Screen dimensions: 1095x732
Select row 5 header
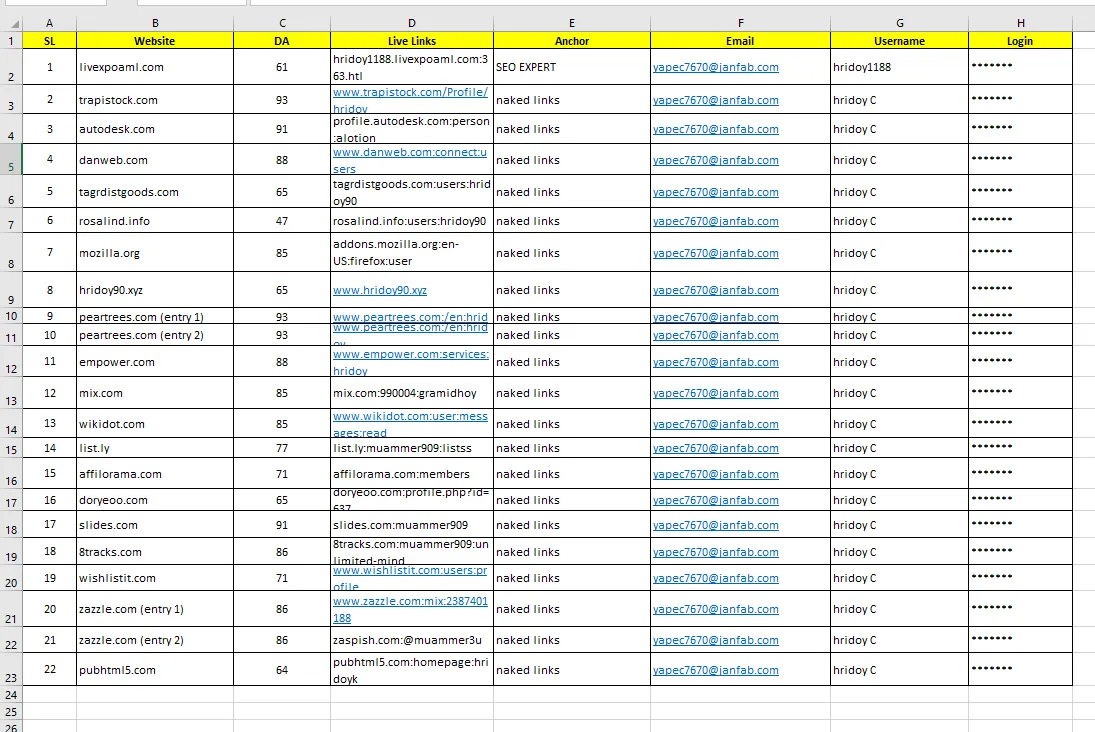click(11, 160)
